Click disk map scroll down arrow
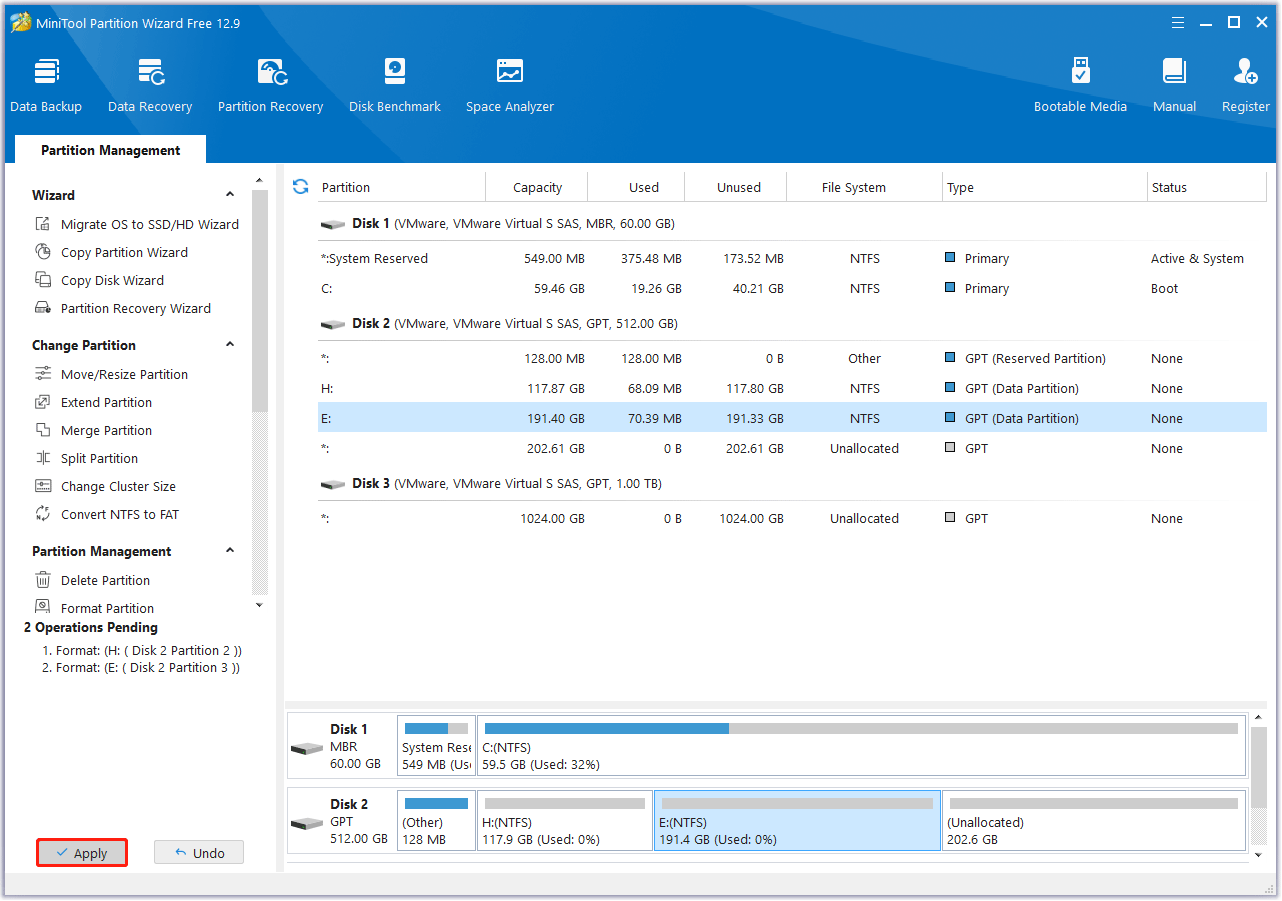 coord(1259,855)
